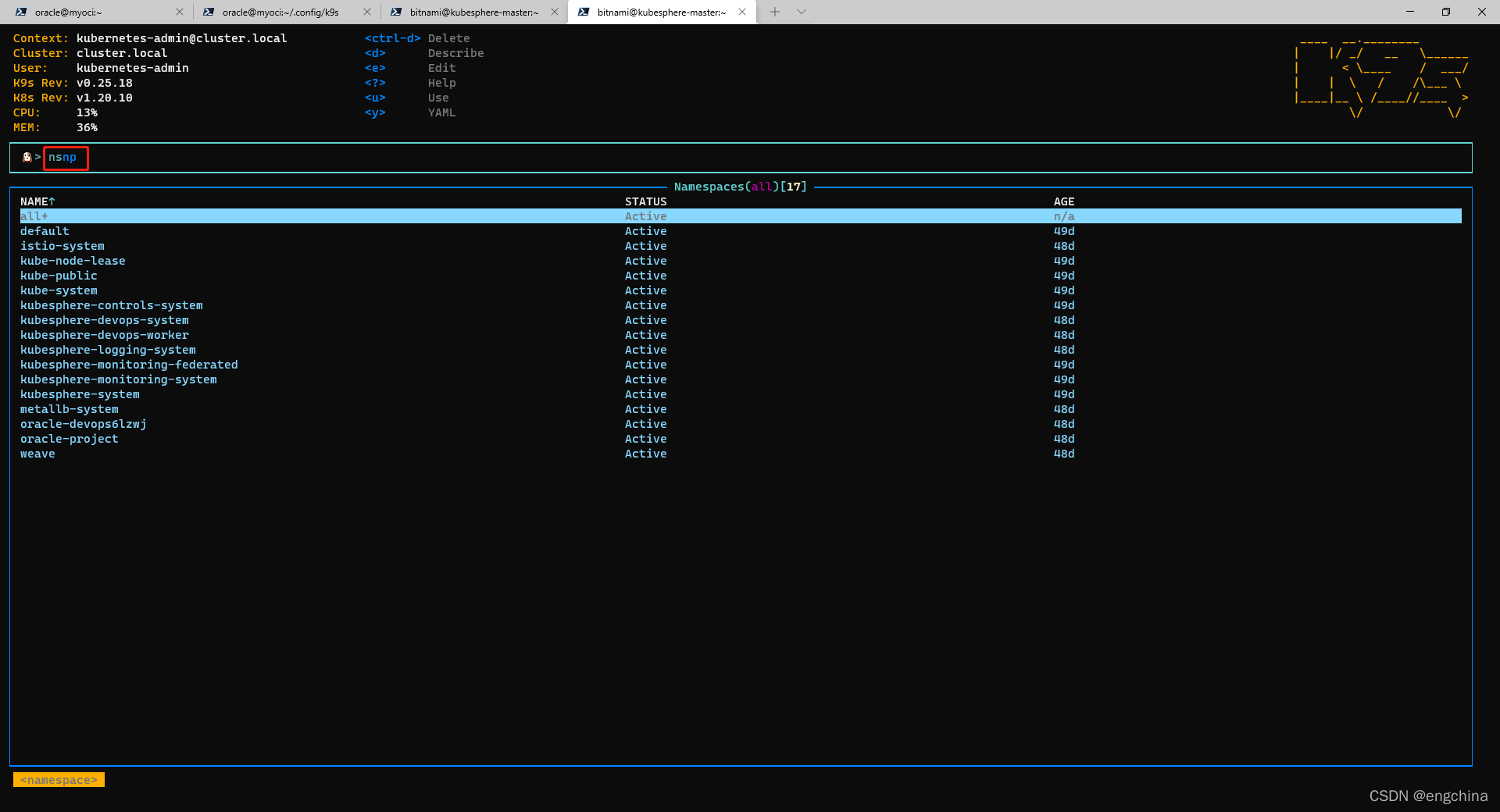Close the active bitnami@kubesphere-master tab
The width and height of the screenshot is (1500, 812).
click(x=741, y=12)
